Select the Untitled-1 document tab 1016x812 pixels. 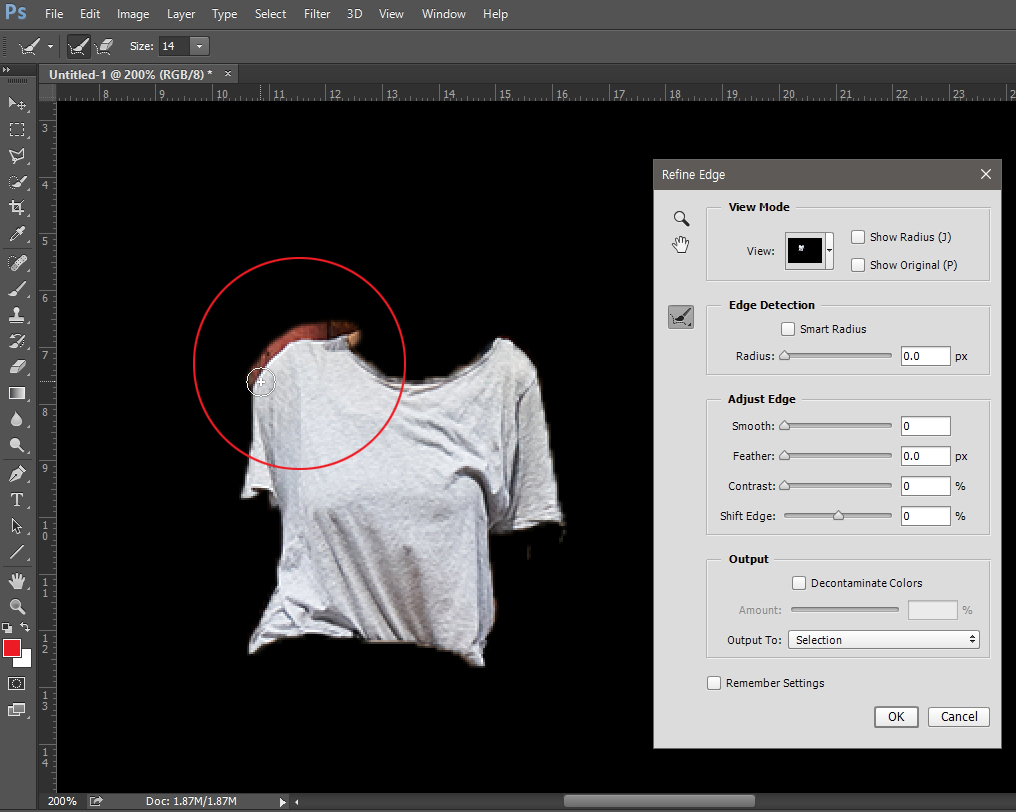pyautogui.click(x=131, y=75)
